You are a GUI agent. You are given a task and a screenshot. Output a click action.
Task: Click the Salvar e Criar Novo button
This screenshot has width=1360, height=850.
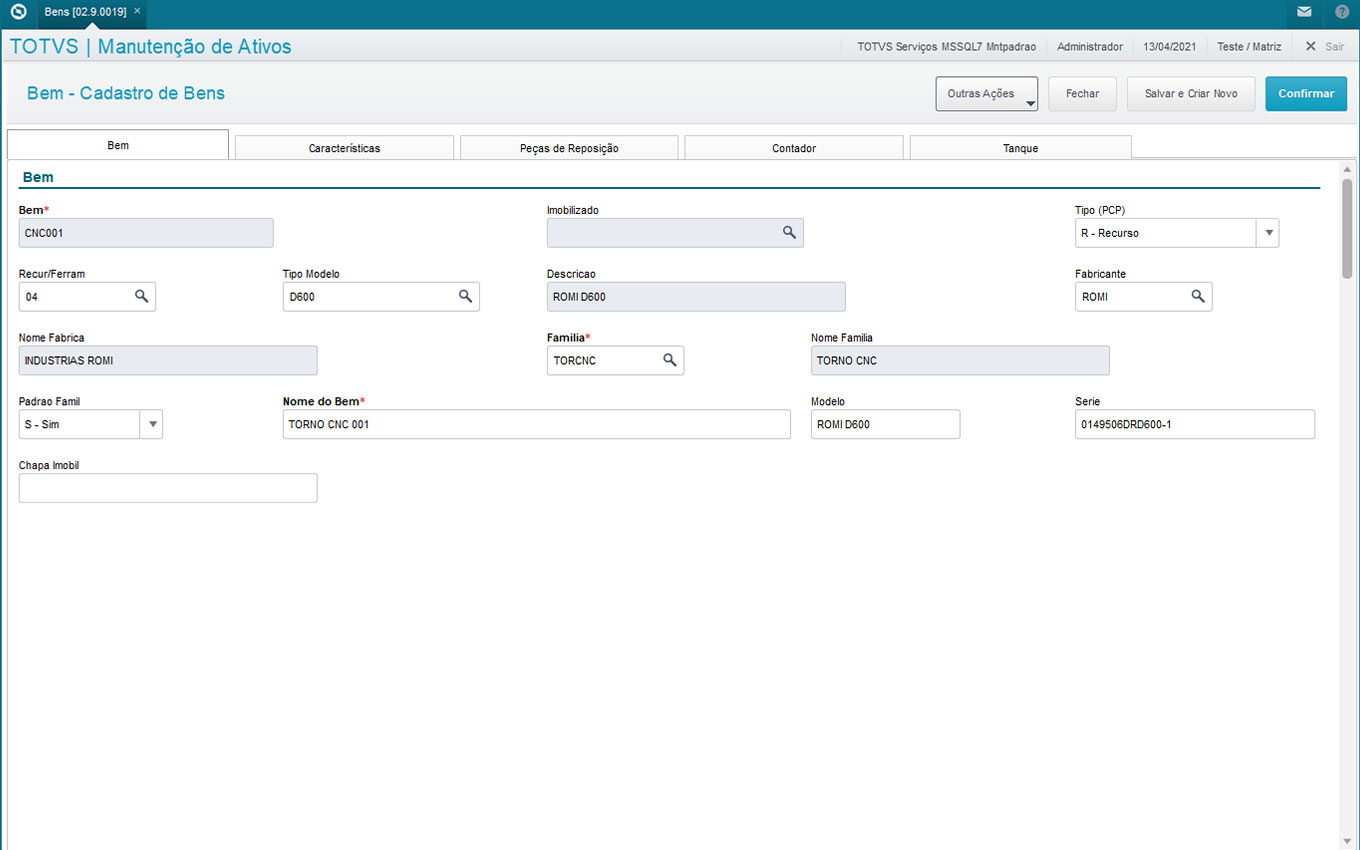1190,94
